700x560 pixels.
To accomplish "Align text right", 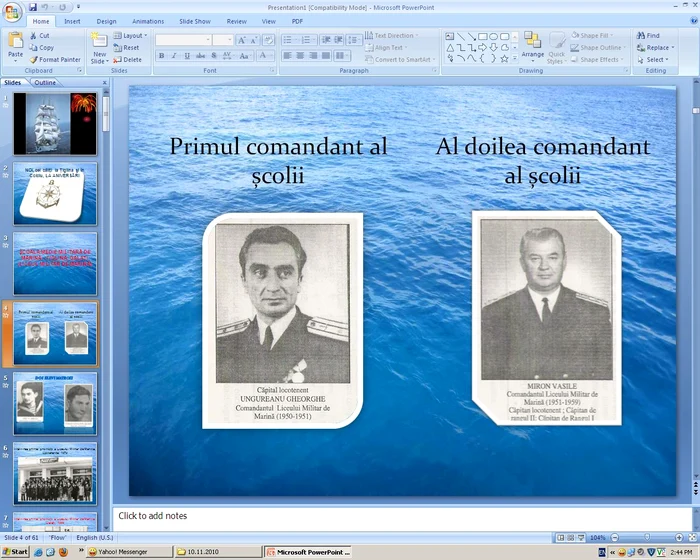I will click(313, 56).
